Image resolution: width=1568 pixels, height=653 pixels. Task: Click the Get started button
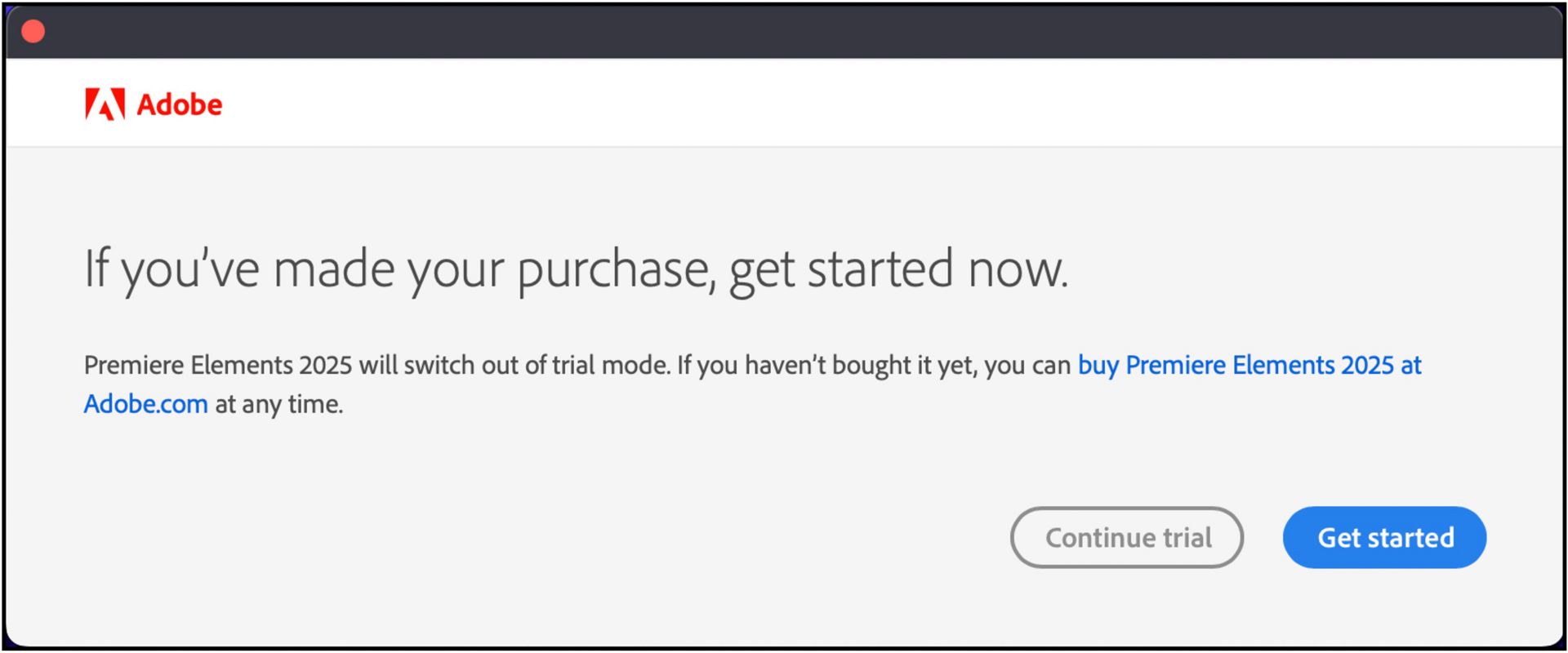(x=1384, y=537)
